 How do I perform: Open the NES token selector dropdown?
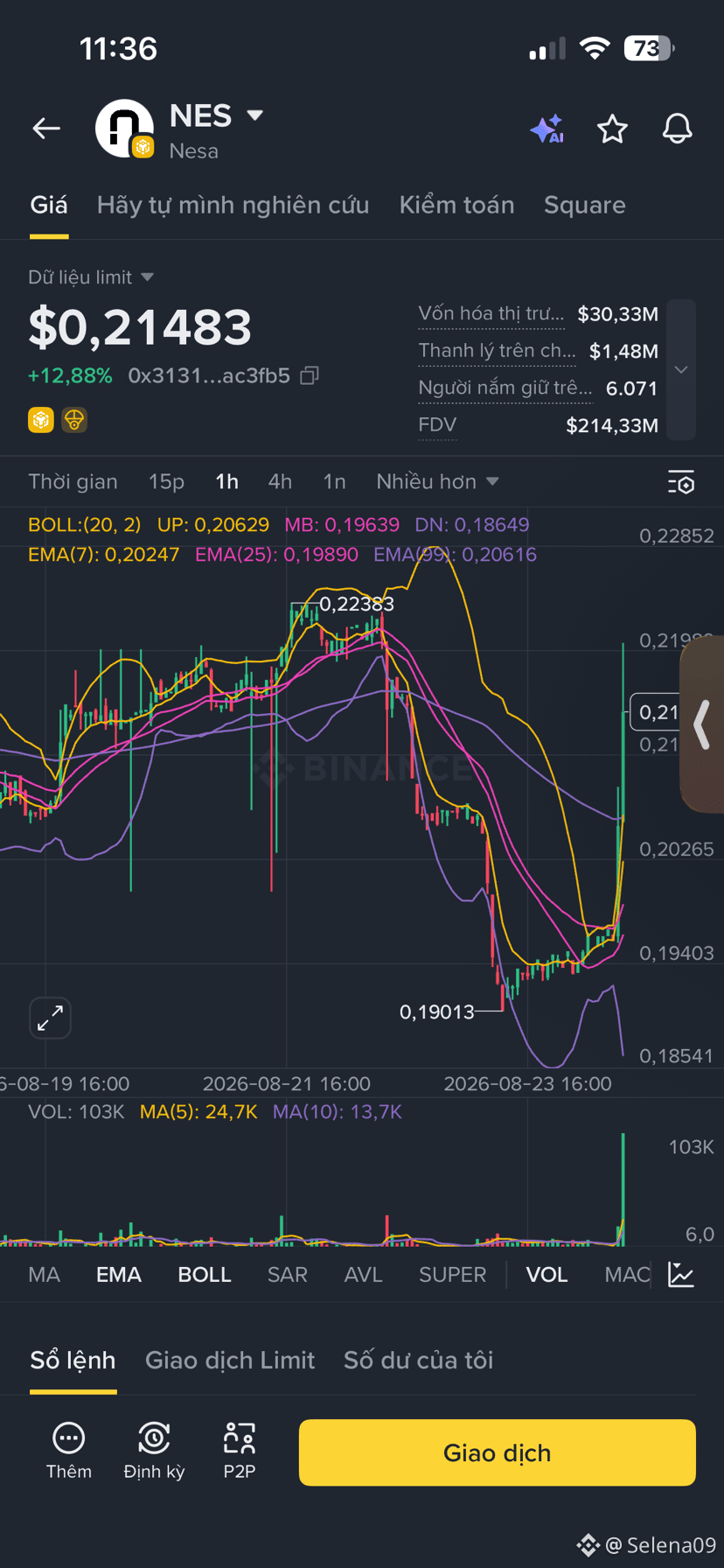[x=254, y=115]
